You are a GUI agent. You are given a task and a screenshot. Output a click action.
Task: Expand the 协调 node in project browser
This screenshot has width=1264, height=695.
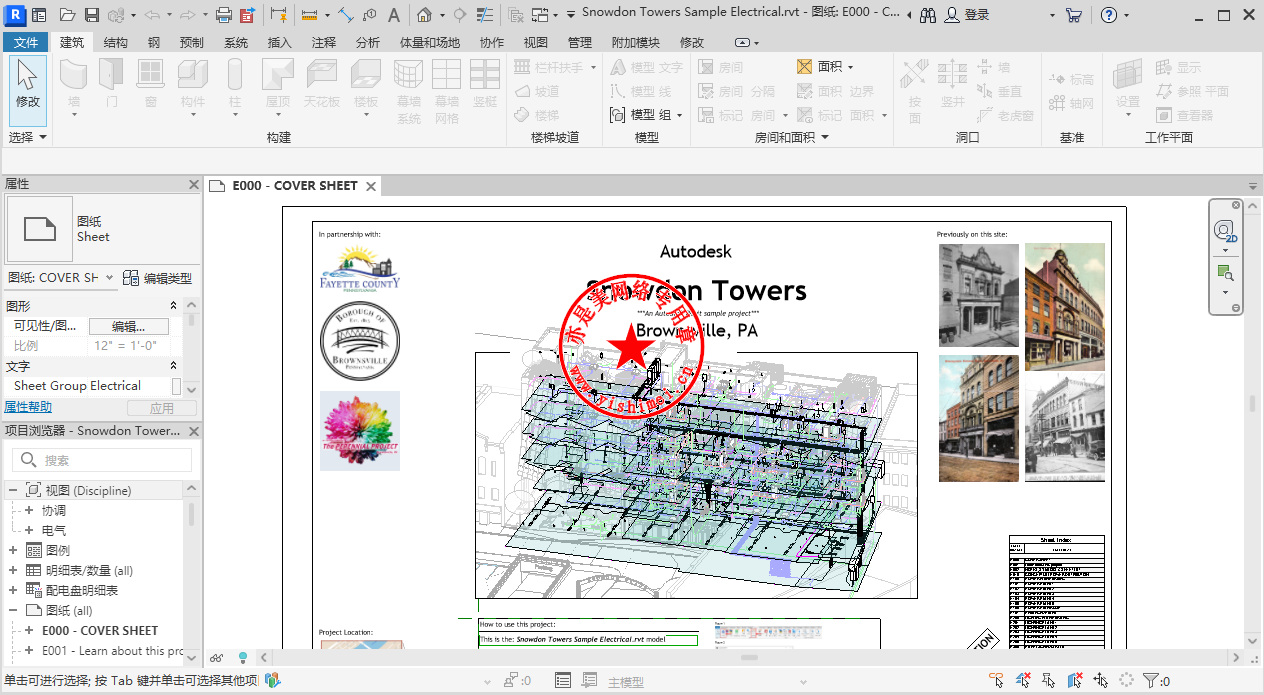tap(29, 510)
